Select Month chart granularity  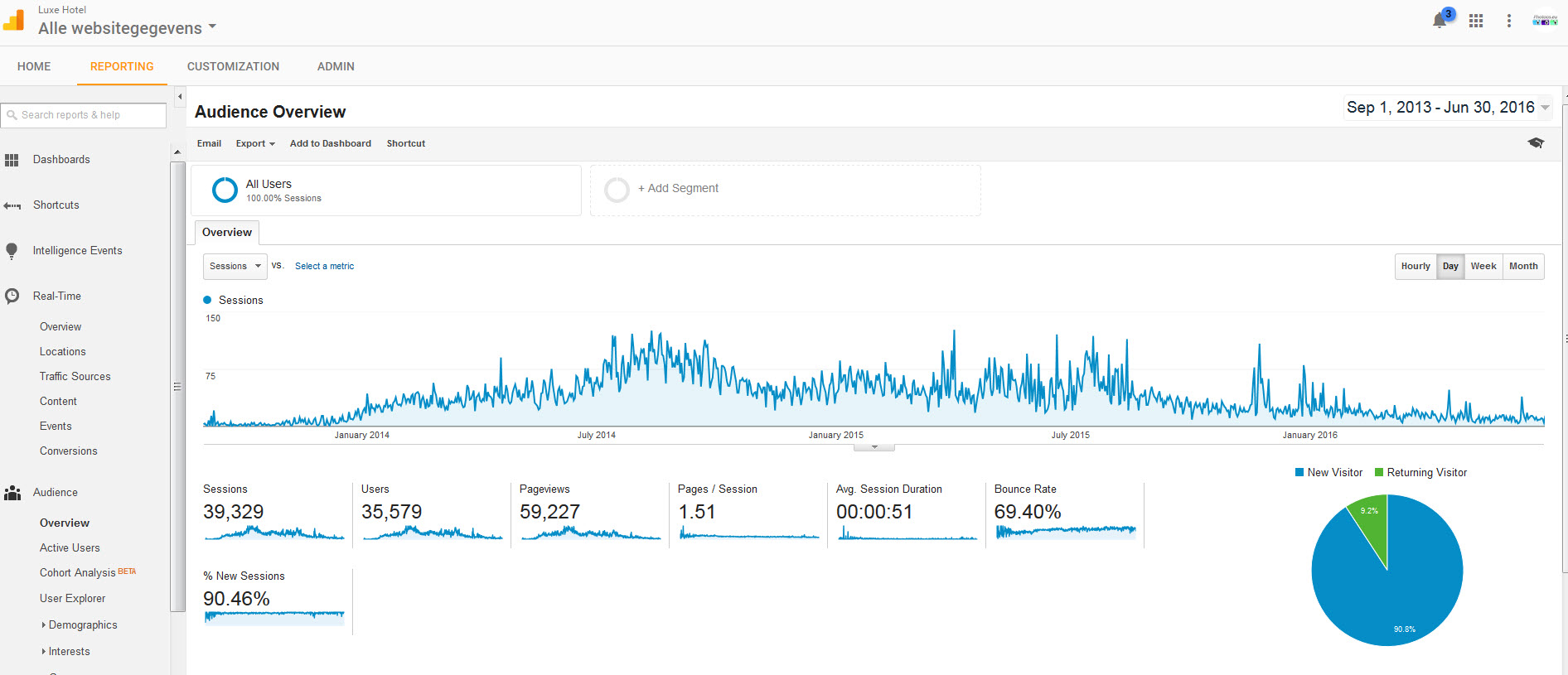(1523, 266)
